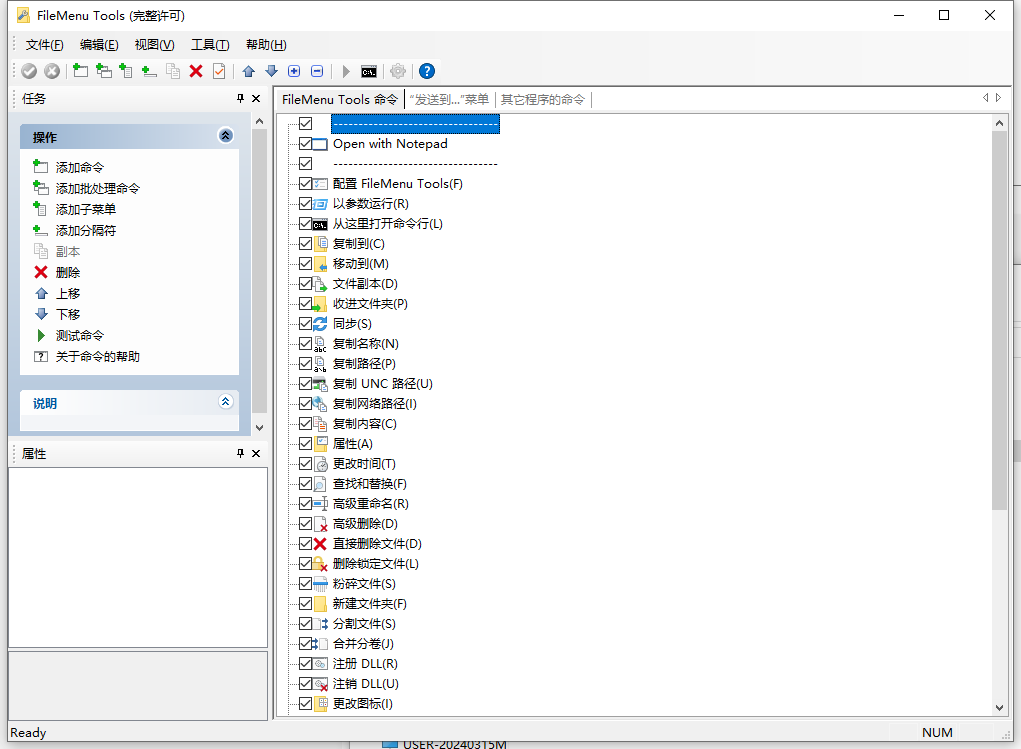Click the tab strip scroll-right arrow

998,98
